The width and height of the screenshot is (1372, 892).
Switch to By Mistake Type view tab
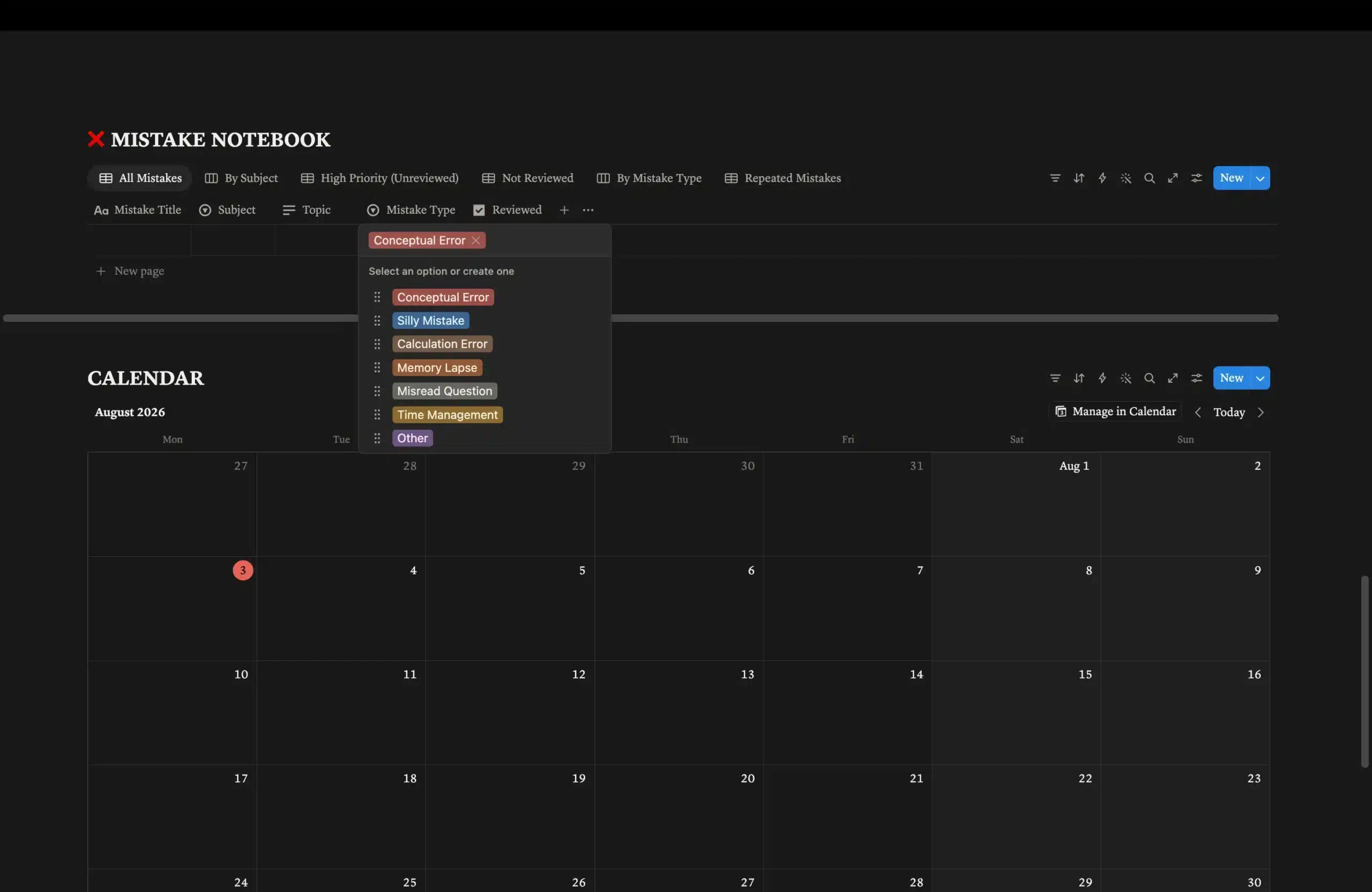649,178
